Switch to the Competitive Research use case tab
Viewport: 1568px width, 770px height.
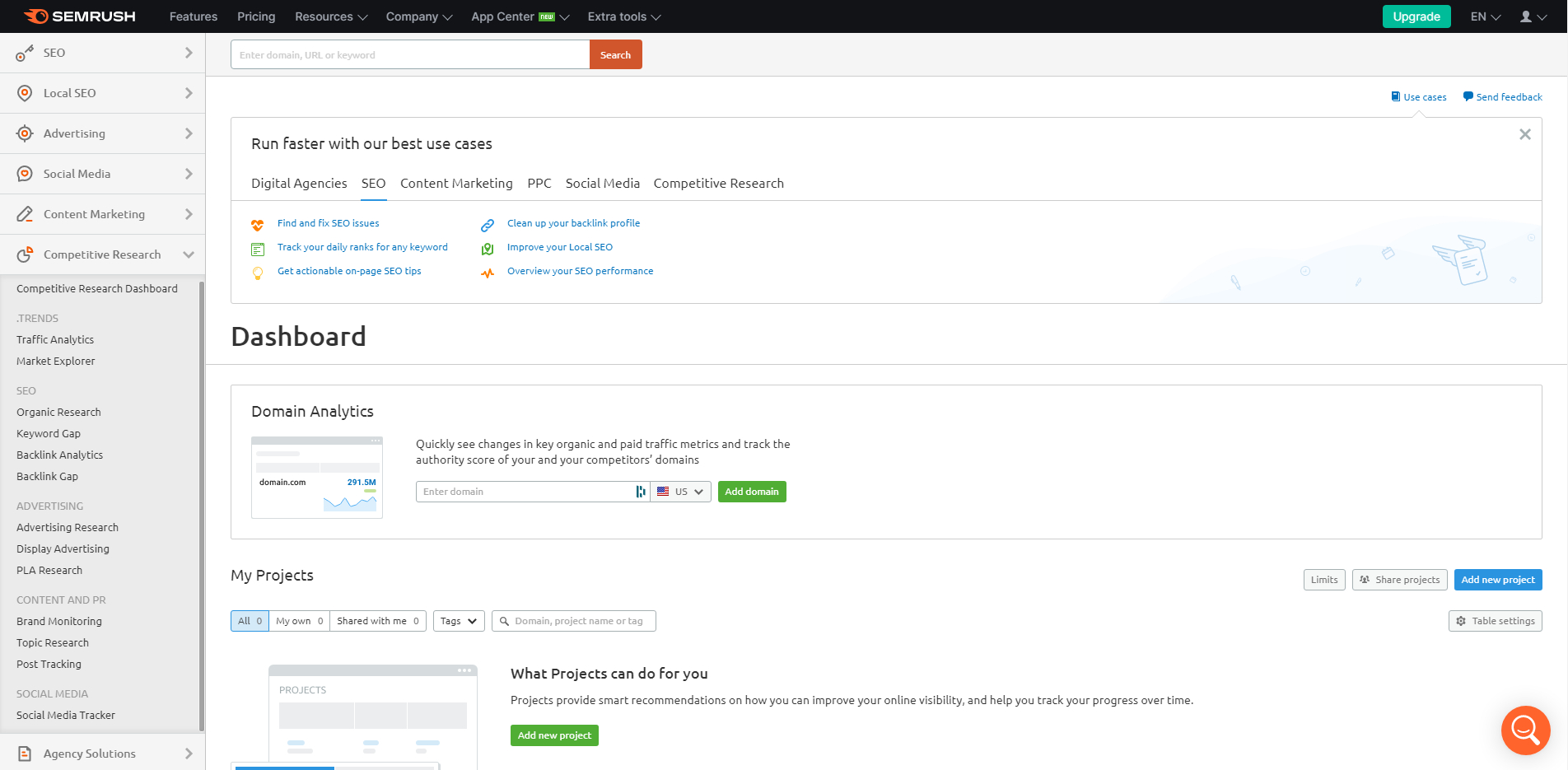719,184
